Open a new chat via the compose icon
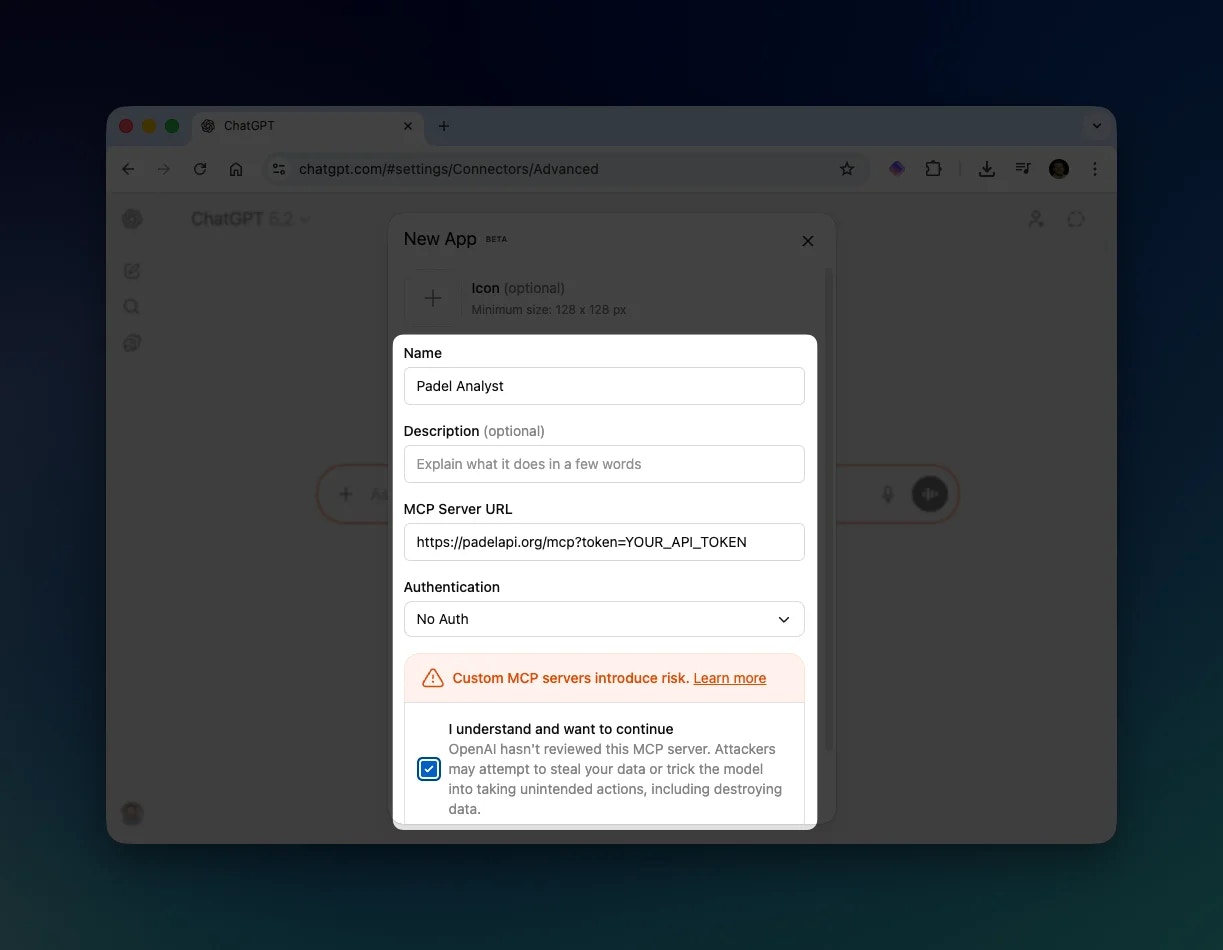 pos(132,270)
